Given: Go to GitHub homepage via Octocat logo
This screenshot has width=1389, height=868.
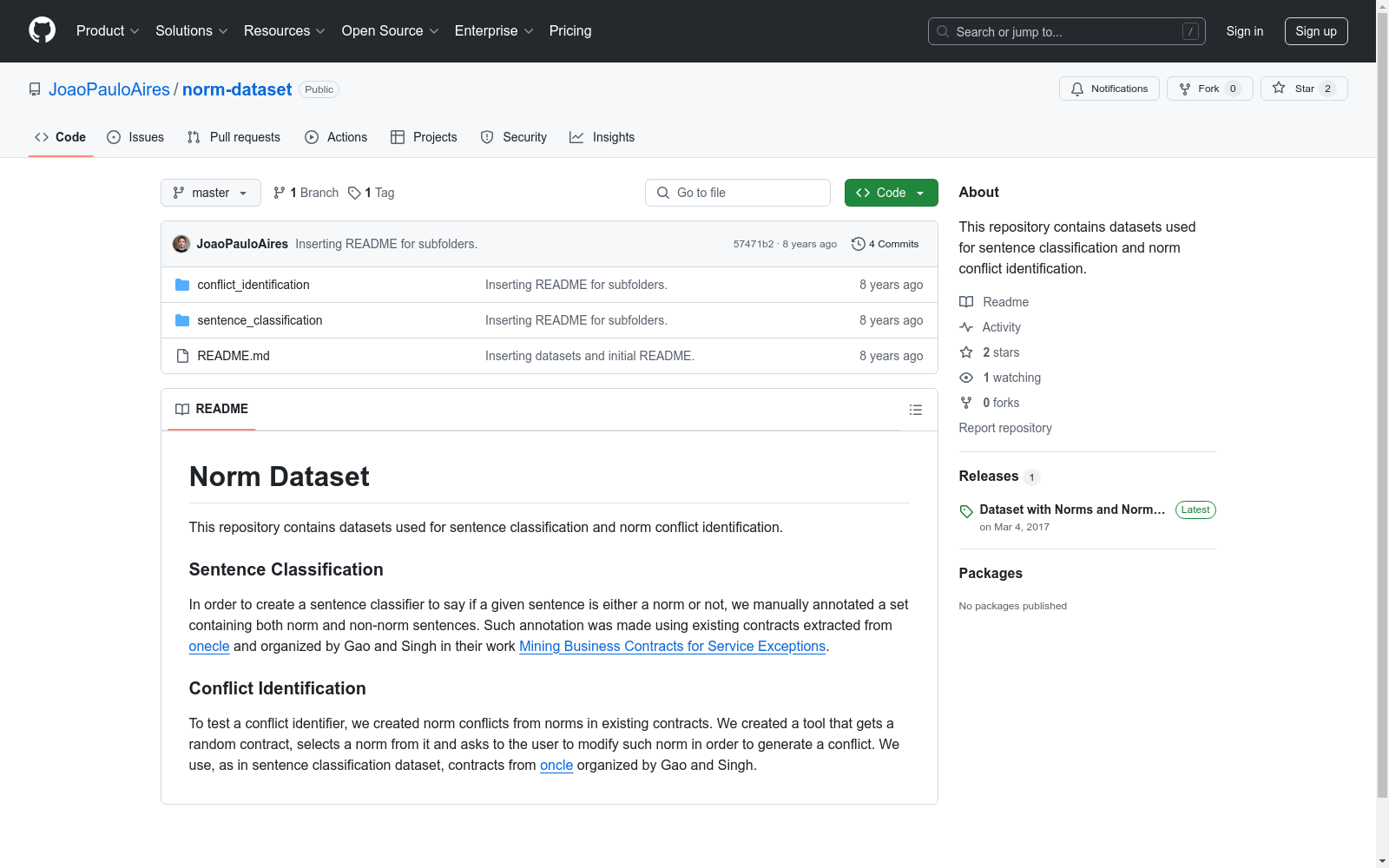Looking at the screenshot, I should (42, 30).
